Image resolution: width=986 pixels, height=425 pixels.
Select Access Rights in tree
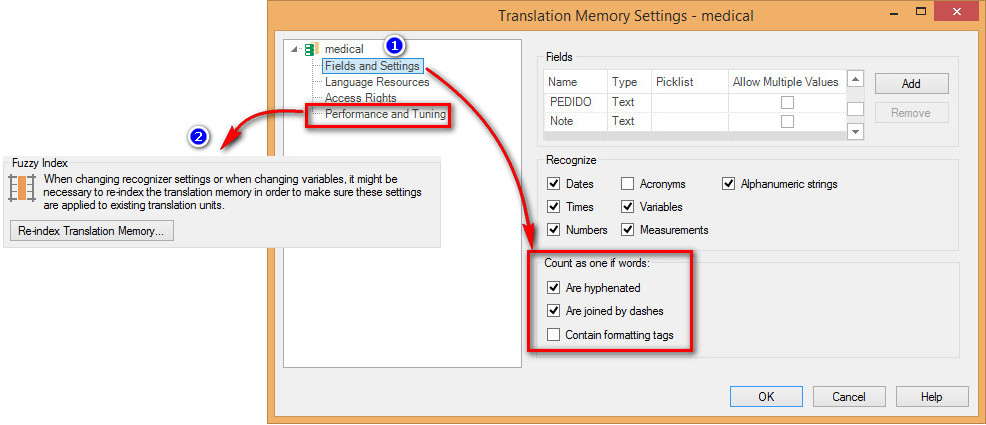(x=360, y=98)
